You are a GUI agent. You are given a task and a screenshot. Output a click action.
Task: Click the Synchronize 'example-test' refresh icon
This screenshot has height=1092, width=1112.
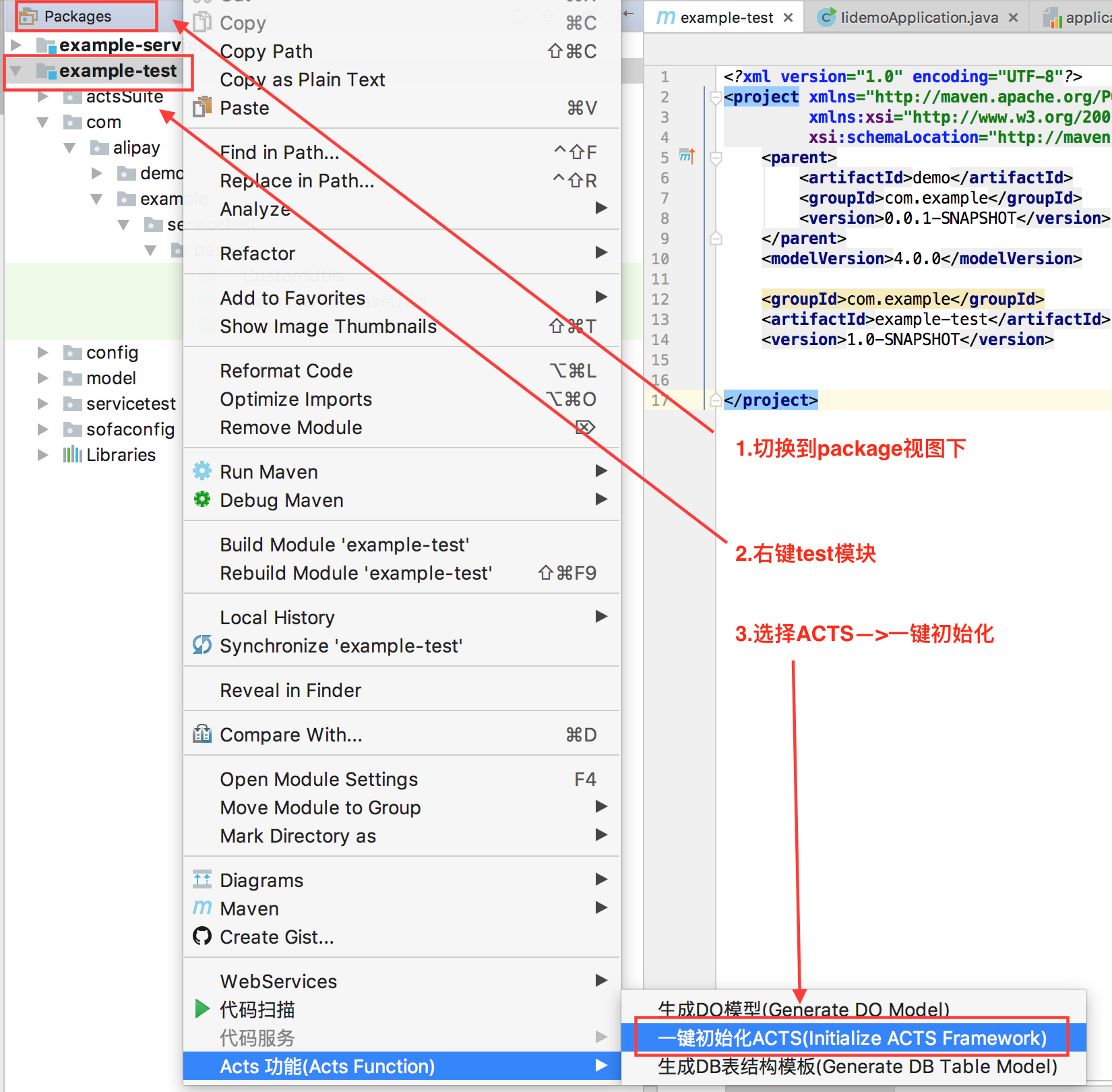202,644
